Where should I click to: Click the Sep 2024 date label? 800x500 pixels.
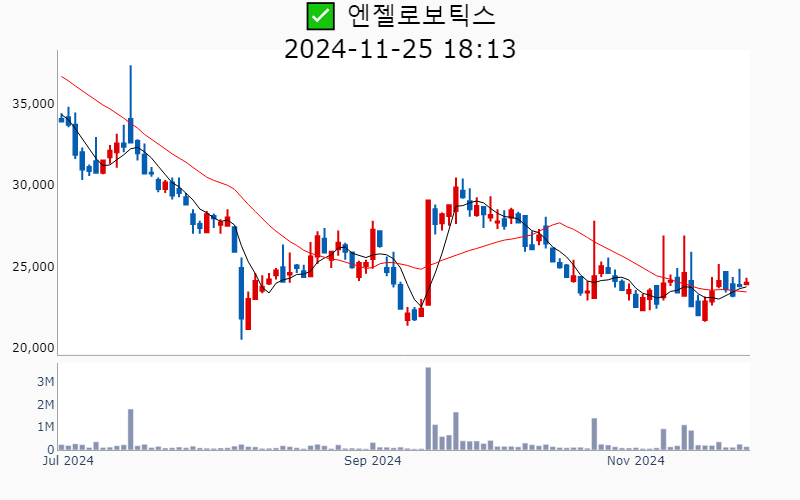point(372,461)
